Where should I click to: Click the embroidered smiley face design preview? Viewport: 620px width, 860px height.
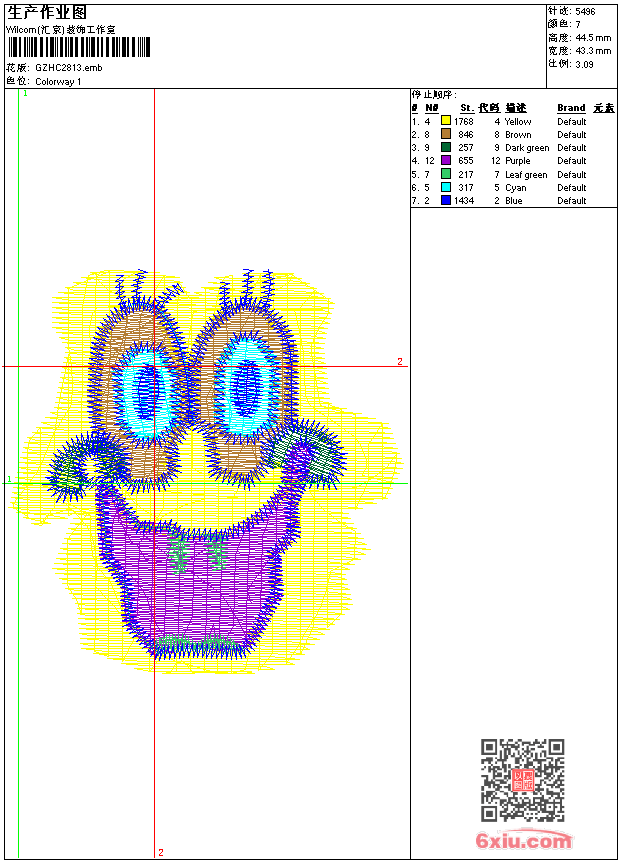click(206, 471)
